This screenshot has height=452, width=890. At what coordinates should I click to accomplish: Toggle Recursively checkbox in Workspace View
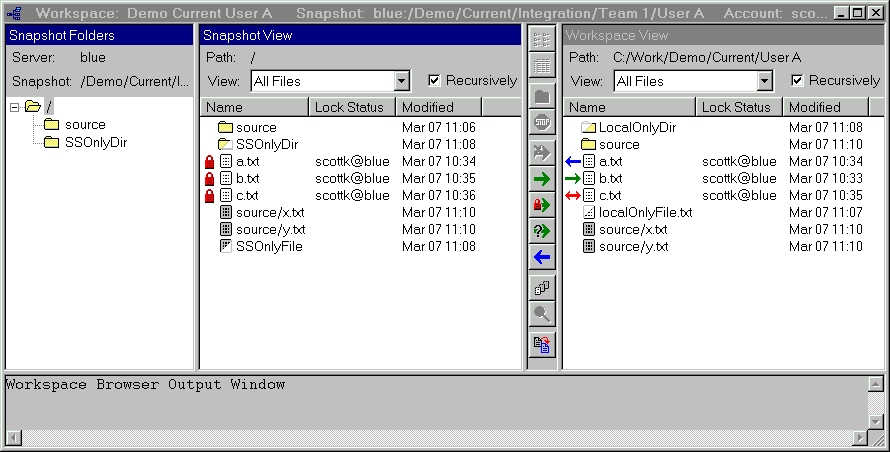(797, 81)
